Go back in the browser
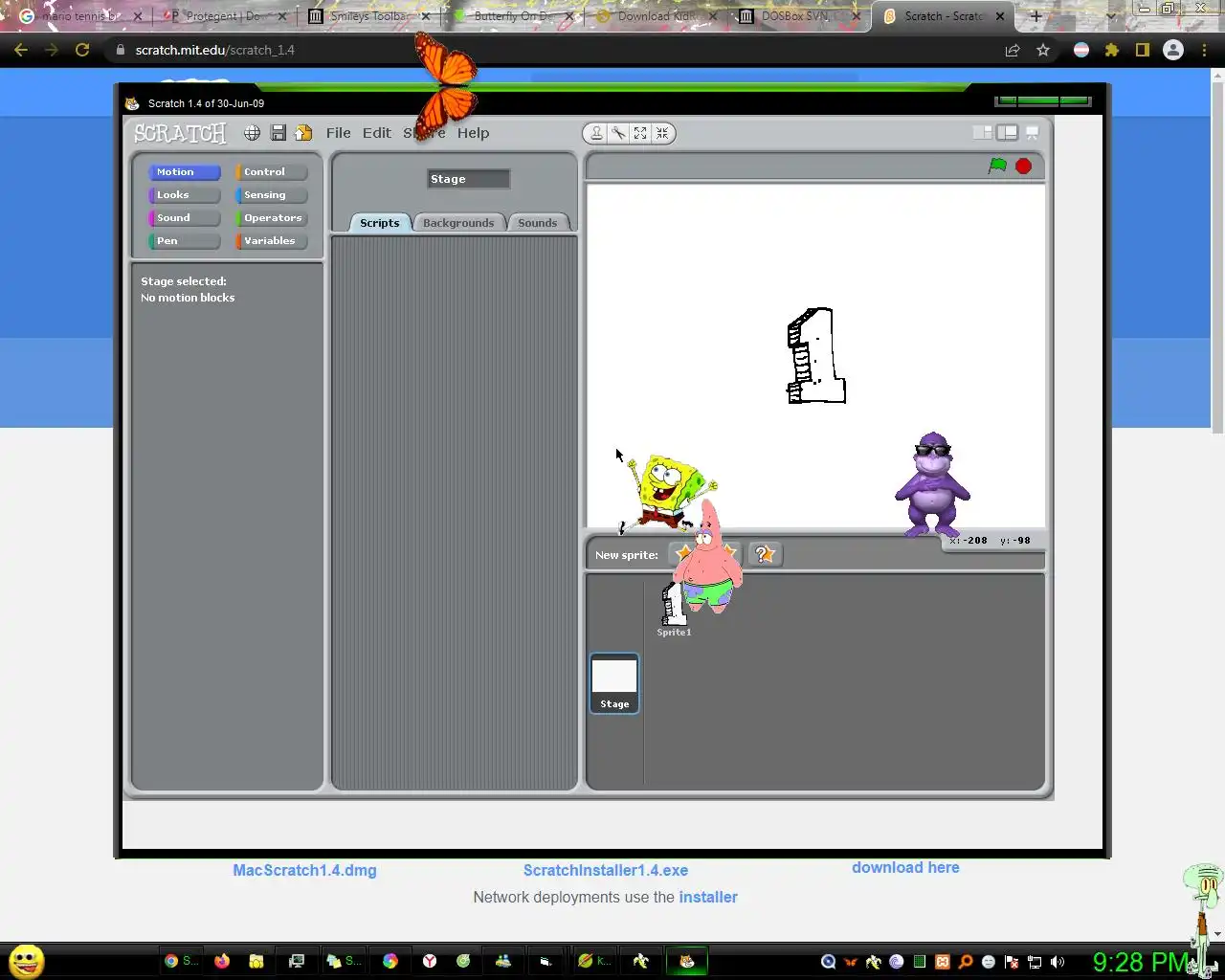 21,50
